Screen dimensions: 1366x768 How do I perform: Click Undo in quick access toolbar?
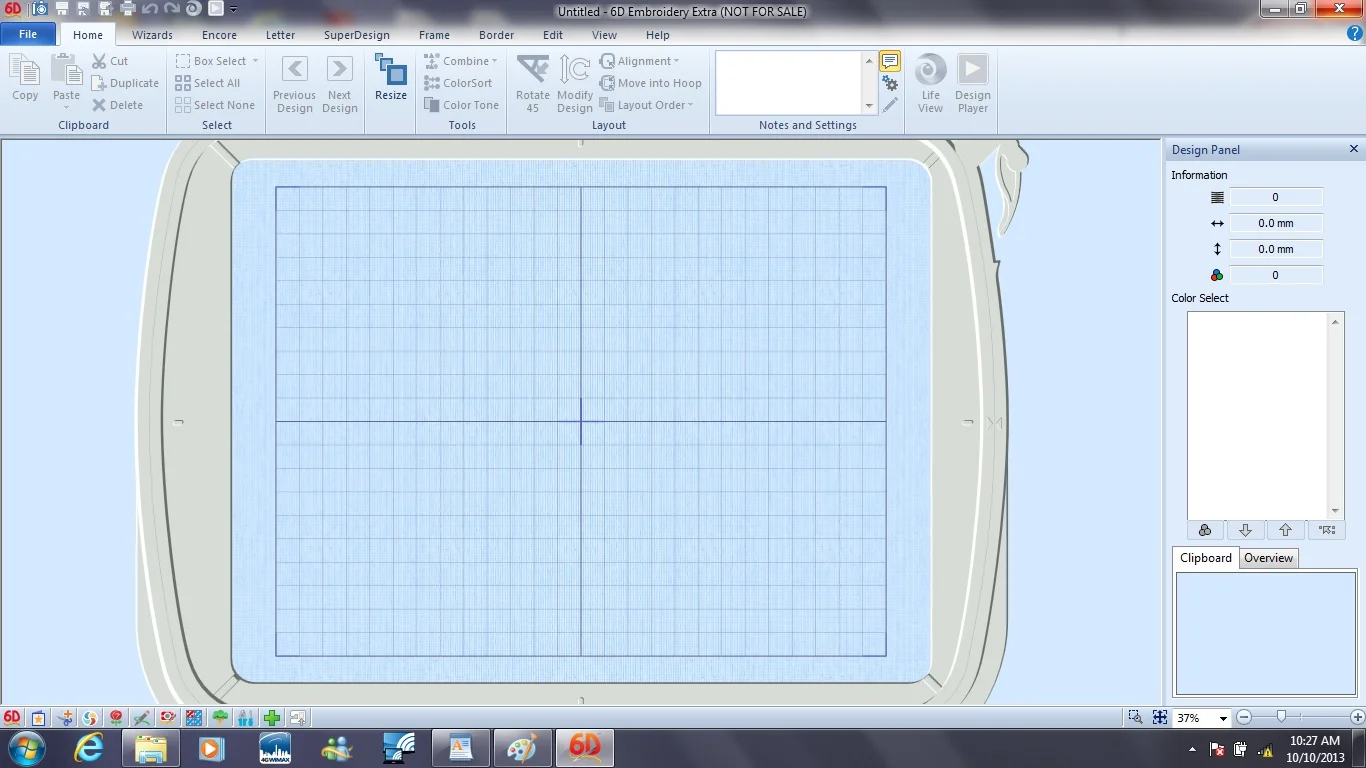(150, 9)
